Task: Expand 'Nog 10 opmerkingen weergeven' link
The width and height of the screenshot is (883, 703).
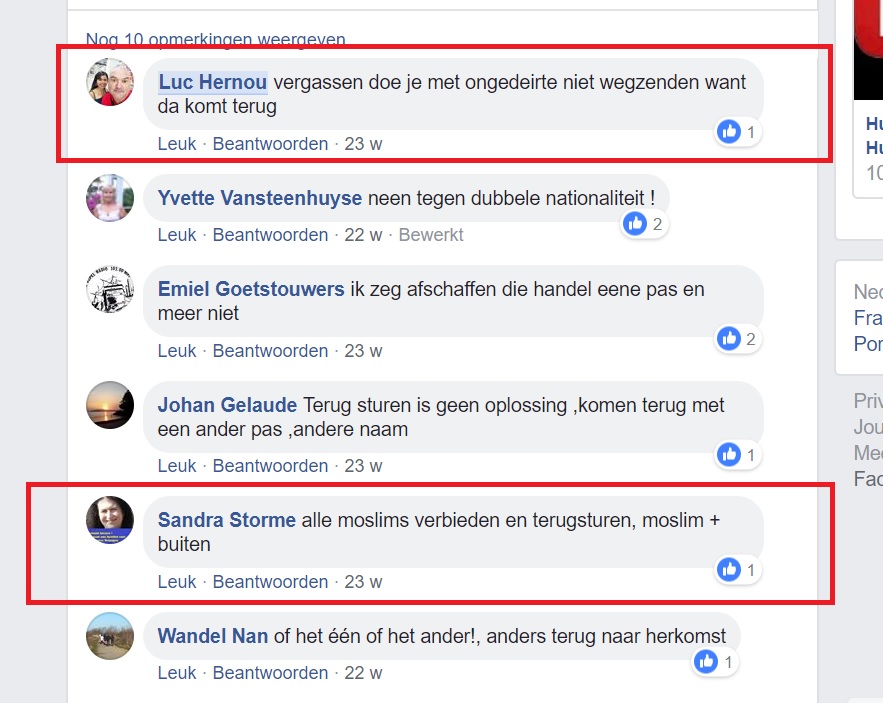Action: click(x=216, y=39)
